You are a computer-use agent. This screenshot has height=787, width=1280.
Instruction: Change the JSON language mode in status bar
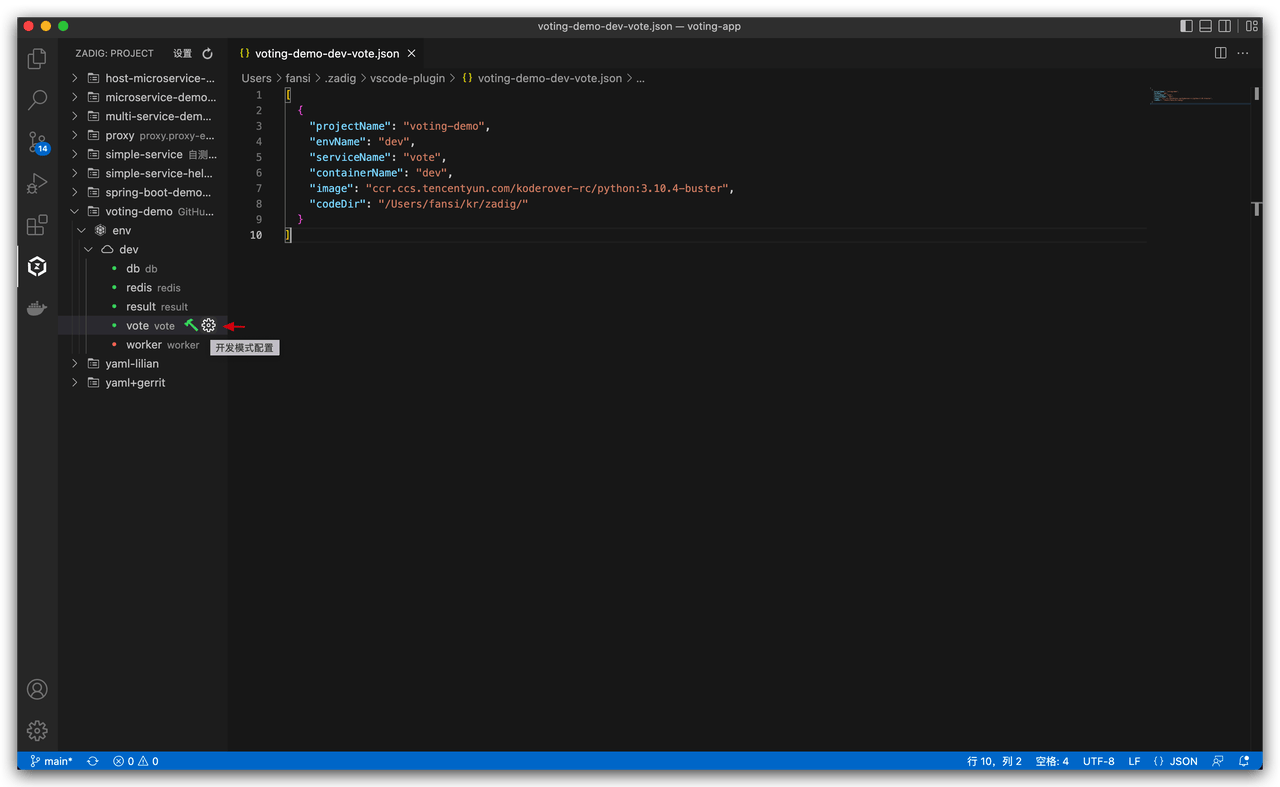[1176, 761]
